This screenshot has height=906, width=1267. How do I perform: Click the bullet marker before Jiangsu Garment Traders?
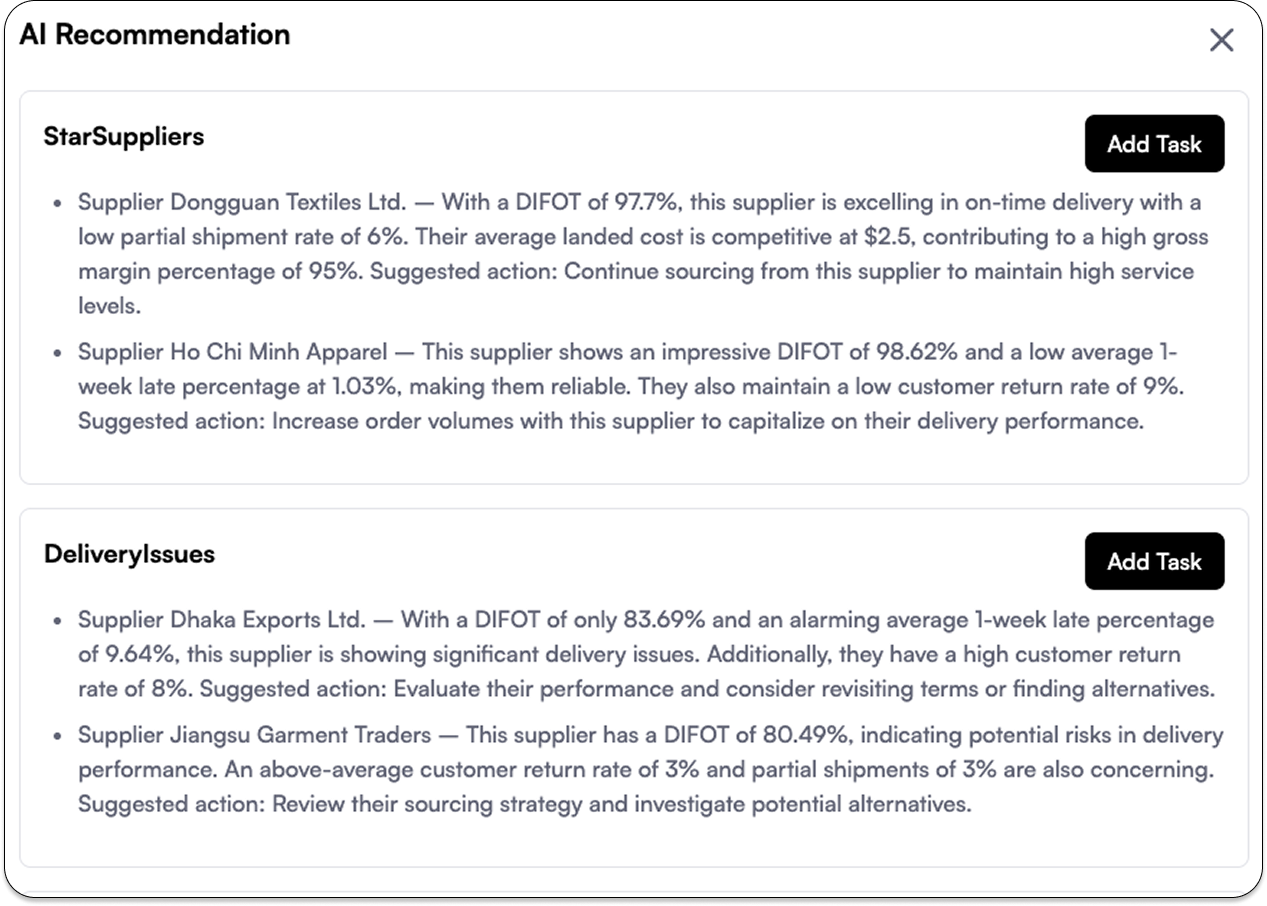click(58, 736)
